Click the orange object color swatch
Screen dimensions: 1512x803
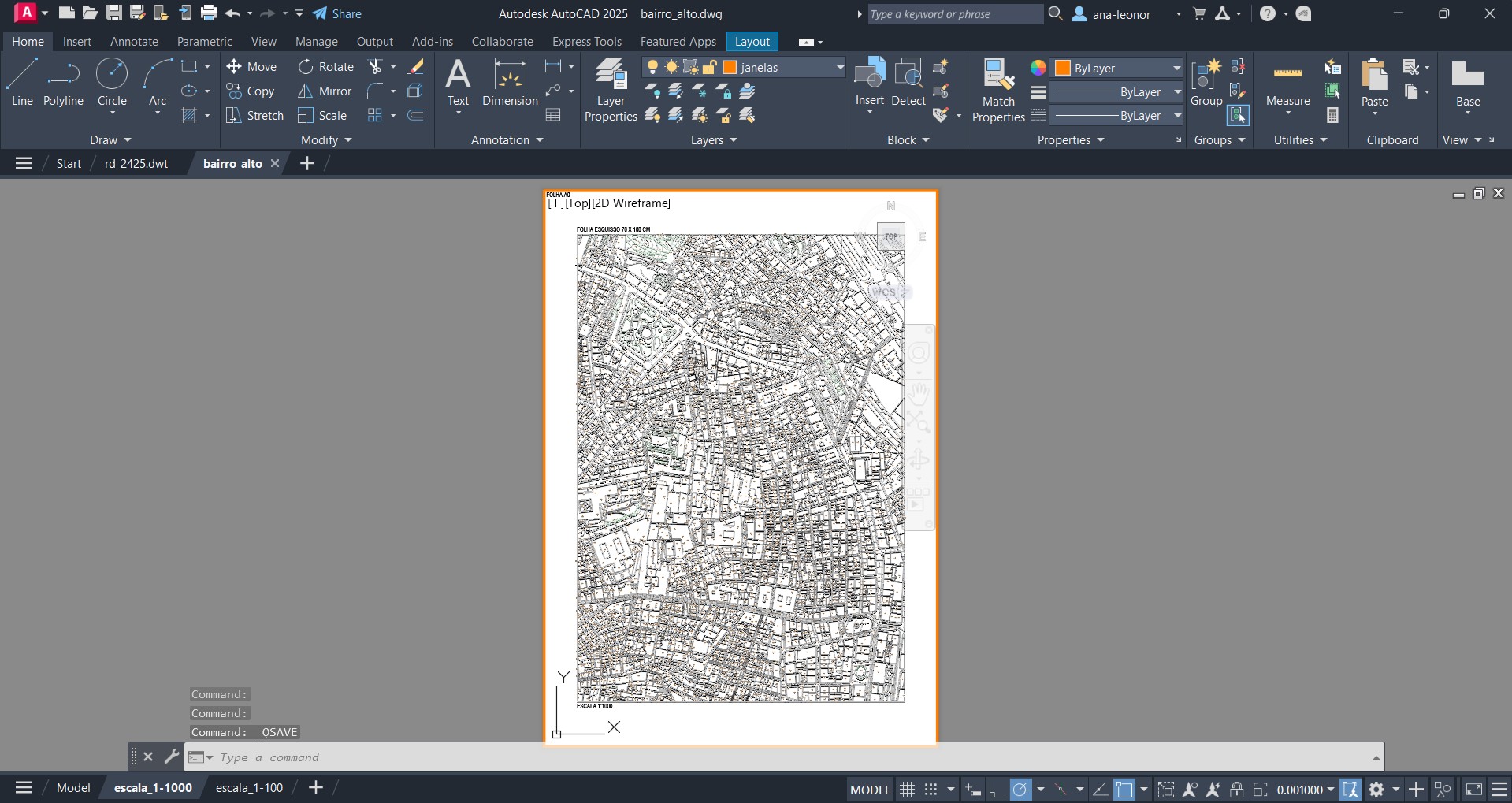[1062, 68]
